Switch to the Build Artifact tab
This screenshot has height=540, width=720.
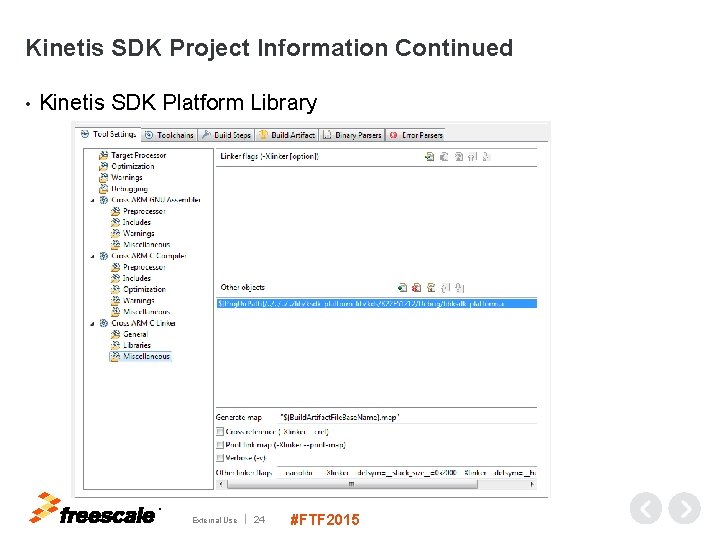point(287,135)
